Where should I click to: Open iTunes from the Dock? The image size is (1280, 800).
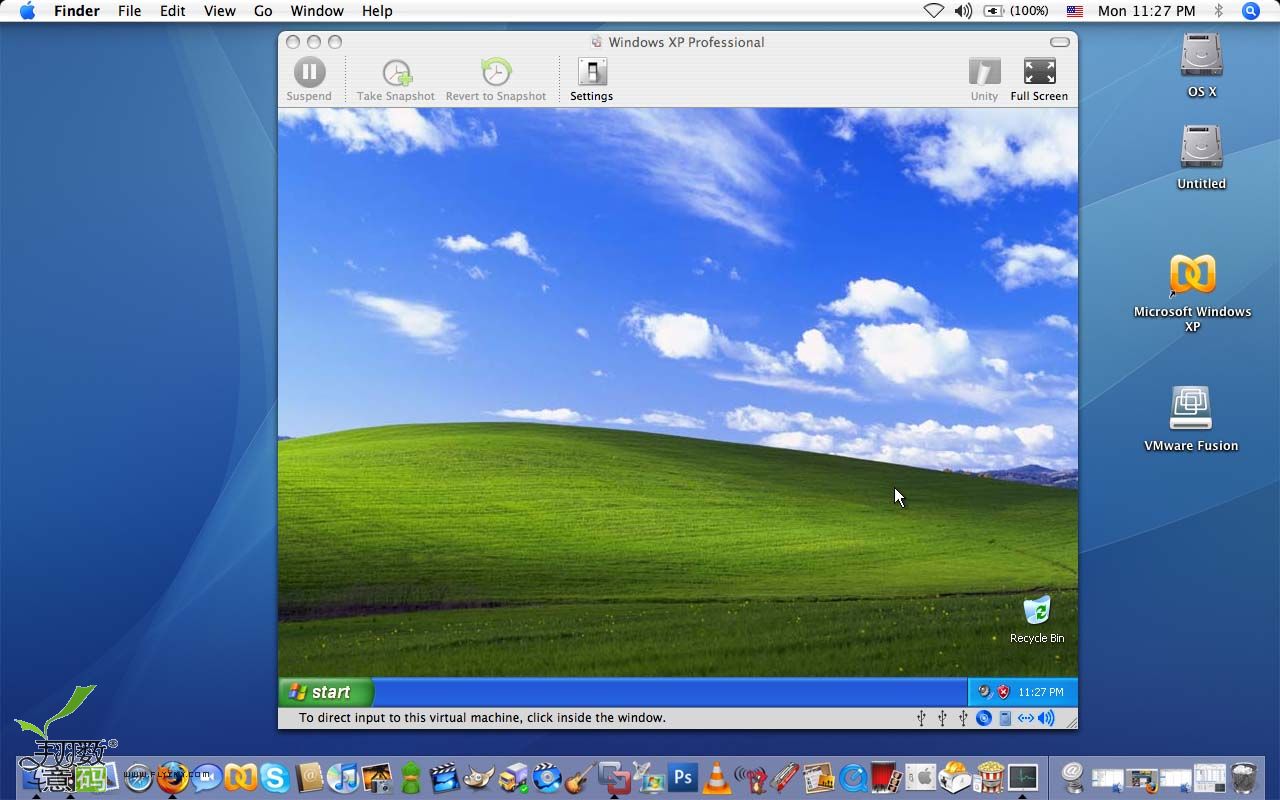coord(342,777)
